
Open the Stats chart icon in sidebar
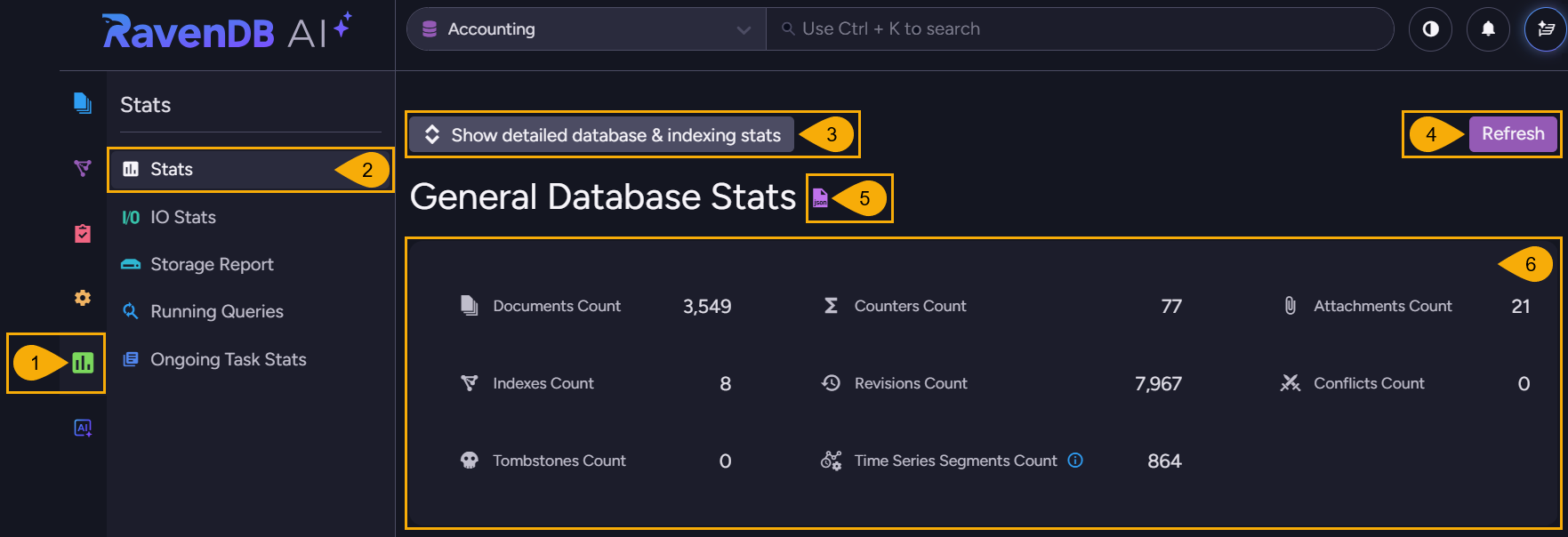(83, 363)
